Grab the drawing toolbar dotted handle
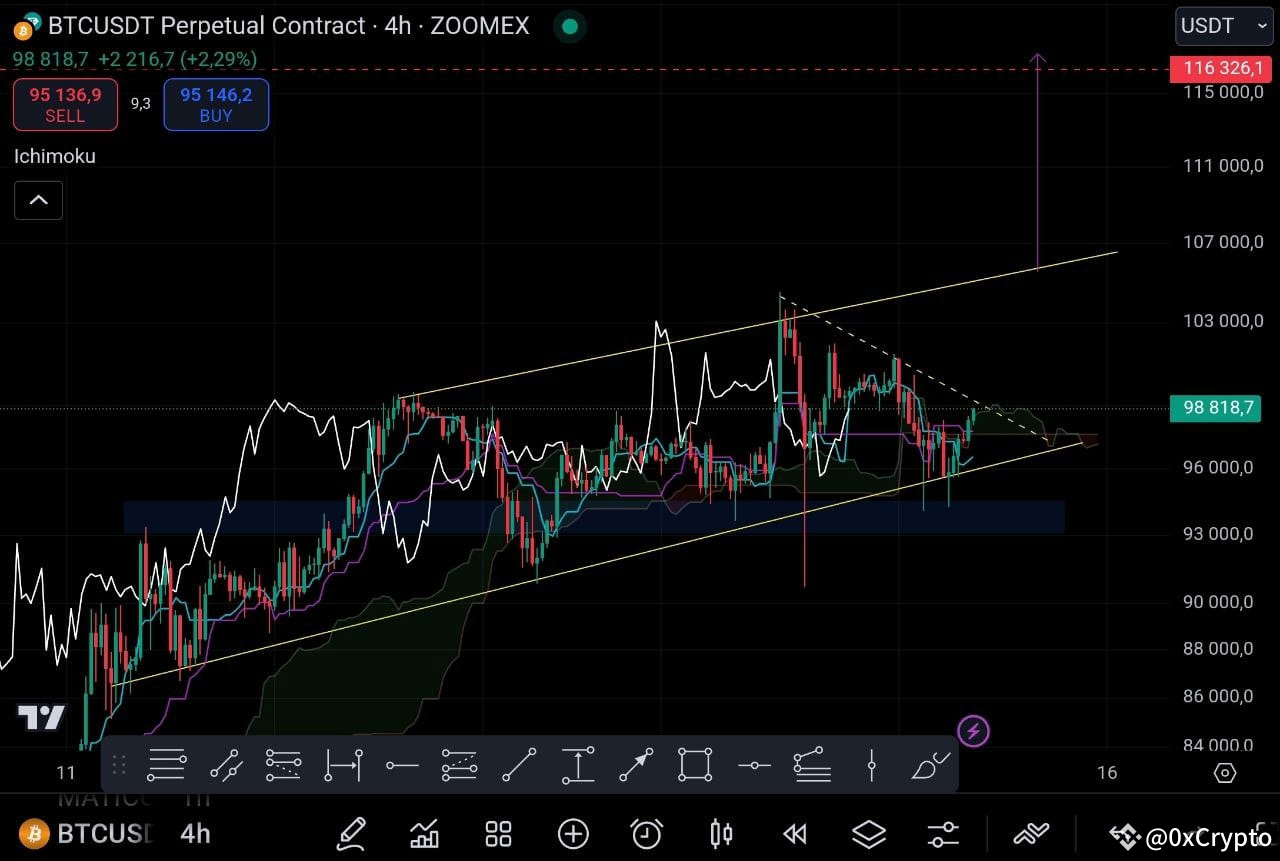The height and width of the screenshot is (861, 1280). click(x=118, y=765)
